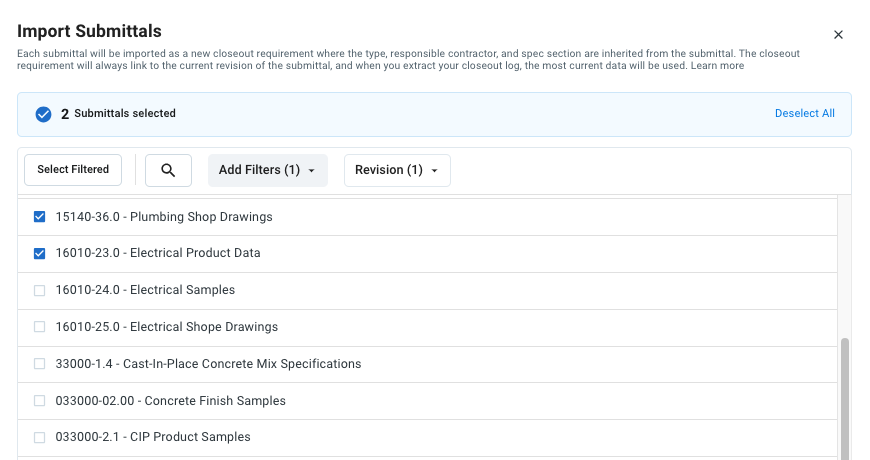Expand the Revision (1) dropdown

pyautogui.click(x=396, y=171)
